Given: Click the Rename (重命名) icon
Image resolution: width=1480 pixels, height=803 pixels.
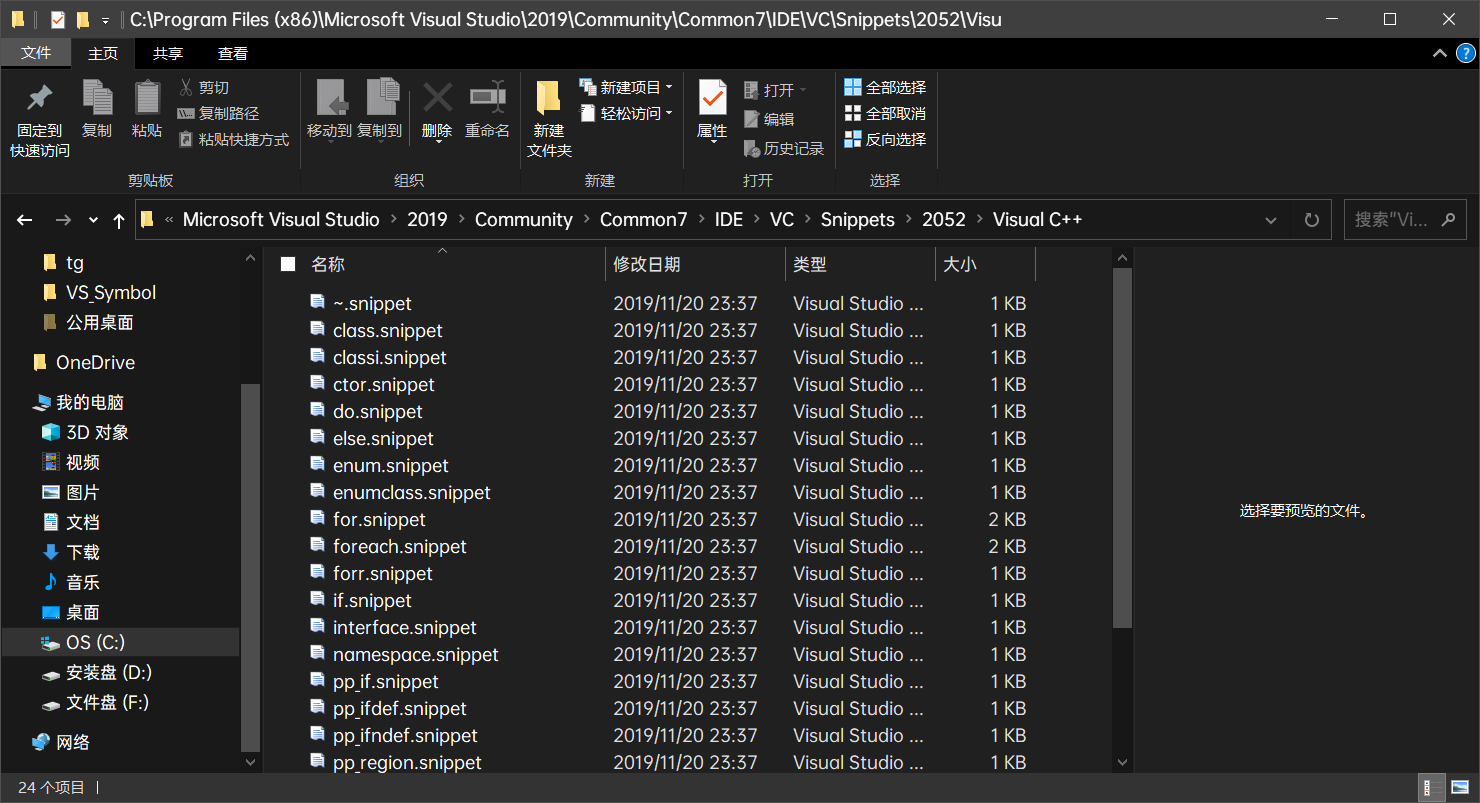Looking at the screenshot, I should (x=488, y=98).
